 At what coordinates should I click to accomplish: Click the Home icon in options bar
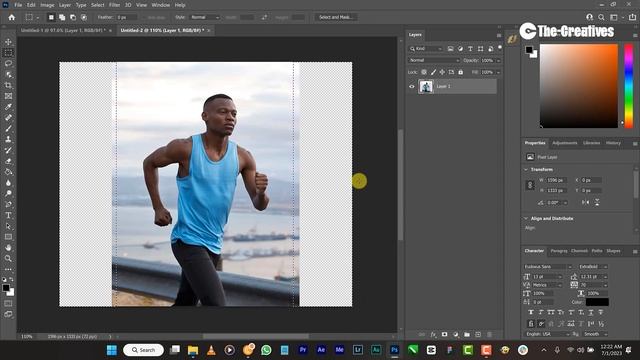click(x=11, y=17)
